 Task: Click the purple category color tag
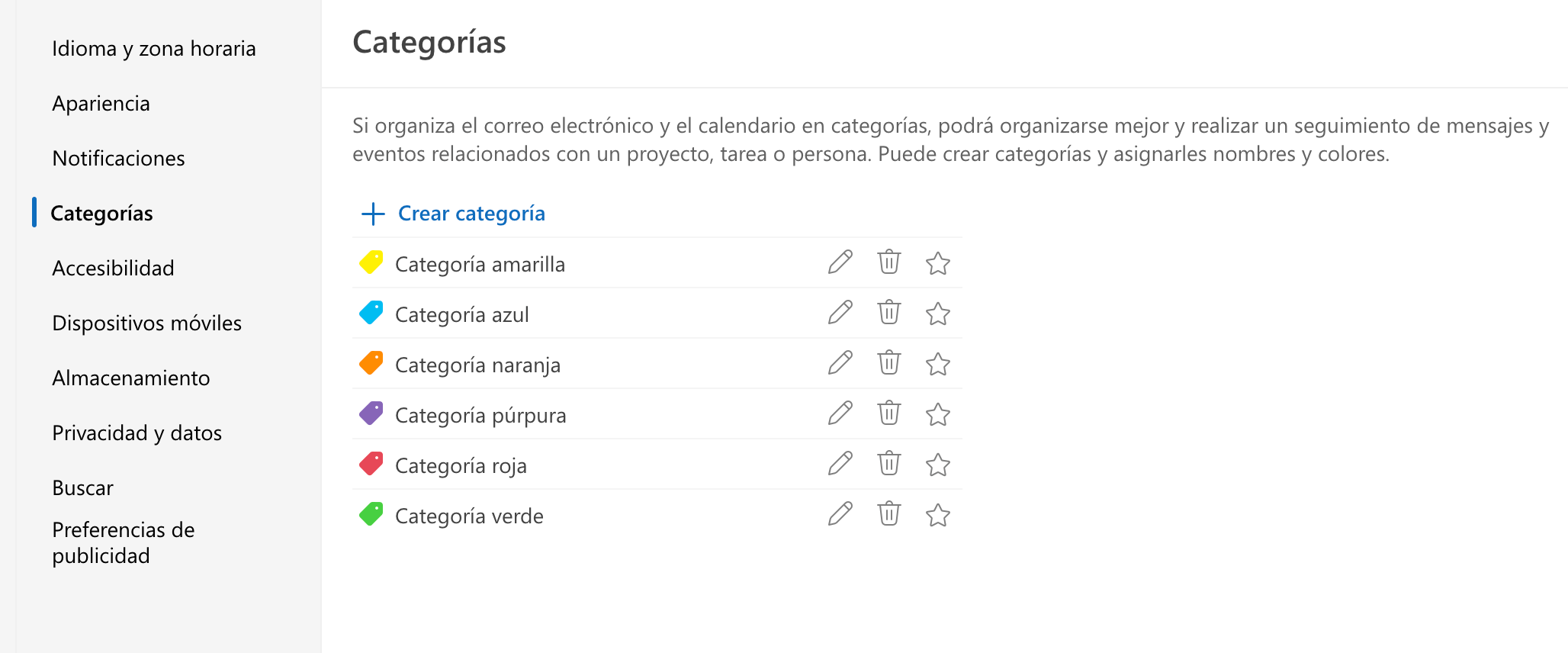(x=371, y=414)
